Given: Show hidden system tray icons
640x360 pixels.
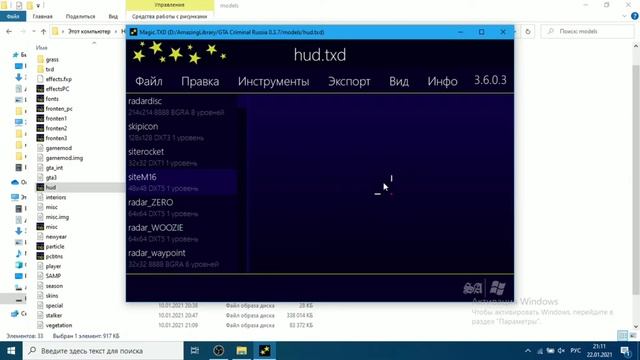Looking at the screenshot, I should coord(528,351).
